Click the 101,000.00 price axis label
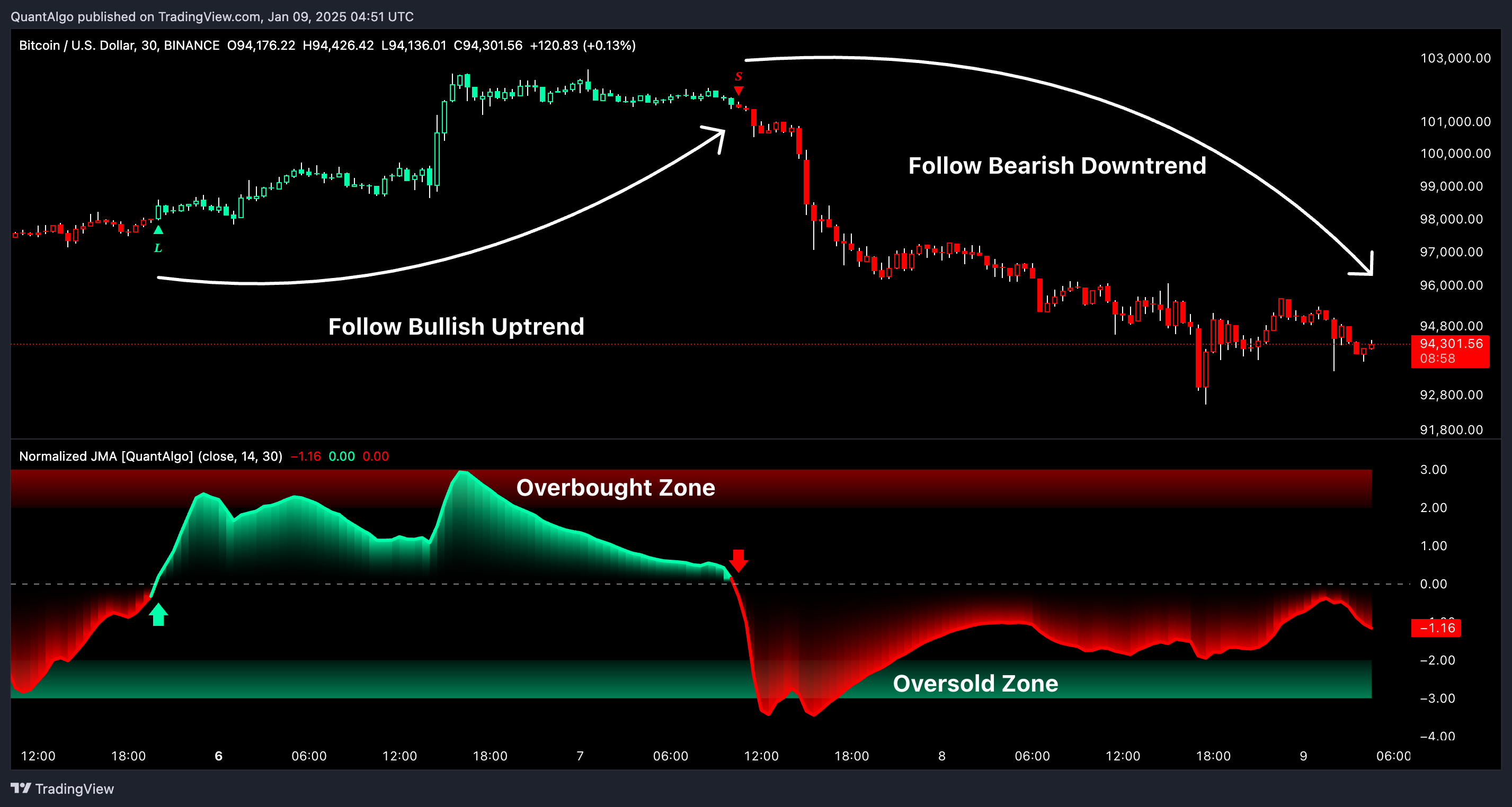The height and width of the screenshot is (807, 1512). coord(1455,121)
